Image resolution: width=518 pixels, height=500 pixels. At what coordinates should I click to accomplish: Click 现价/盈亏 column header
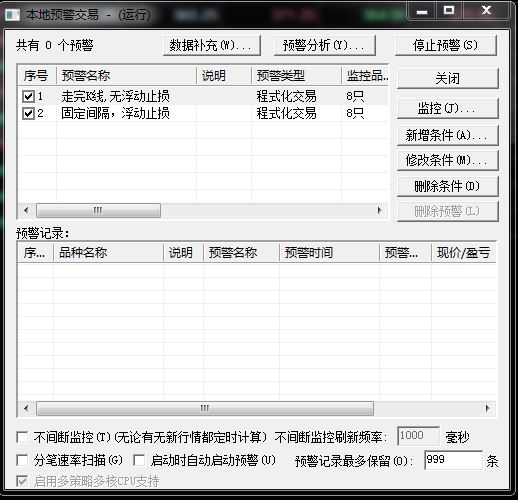tap(464, 253)
